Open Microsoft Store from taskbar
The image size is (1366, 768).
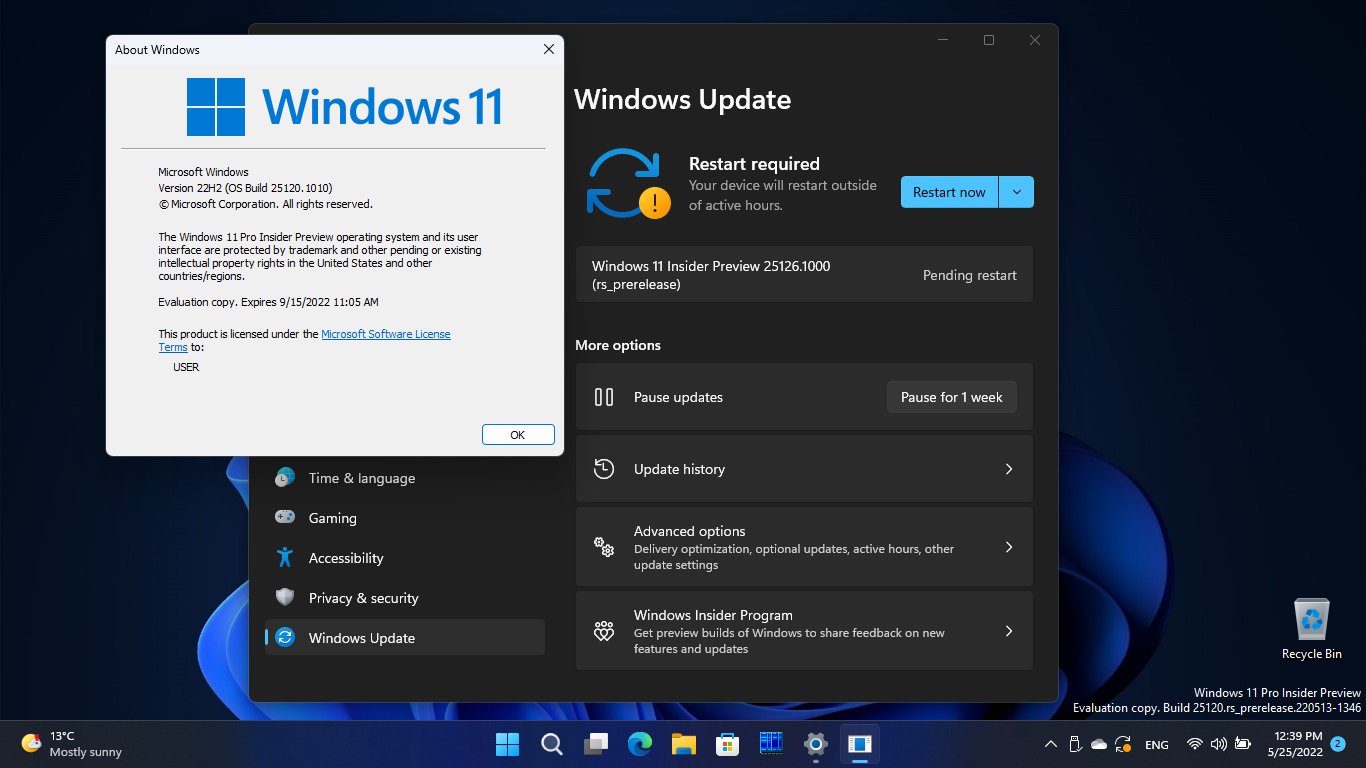[727, 744]
